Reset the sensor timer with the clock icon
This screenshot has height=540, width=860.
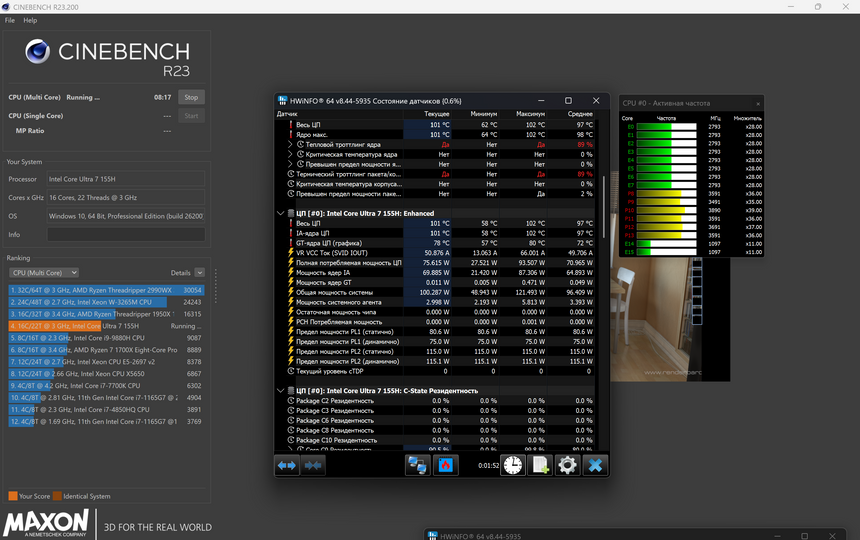pos(512,466)
